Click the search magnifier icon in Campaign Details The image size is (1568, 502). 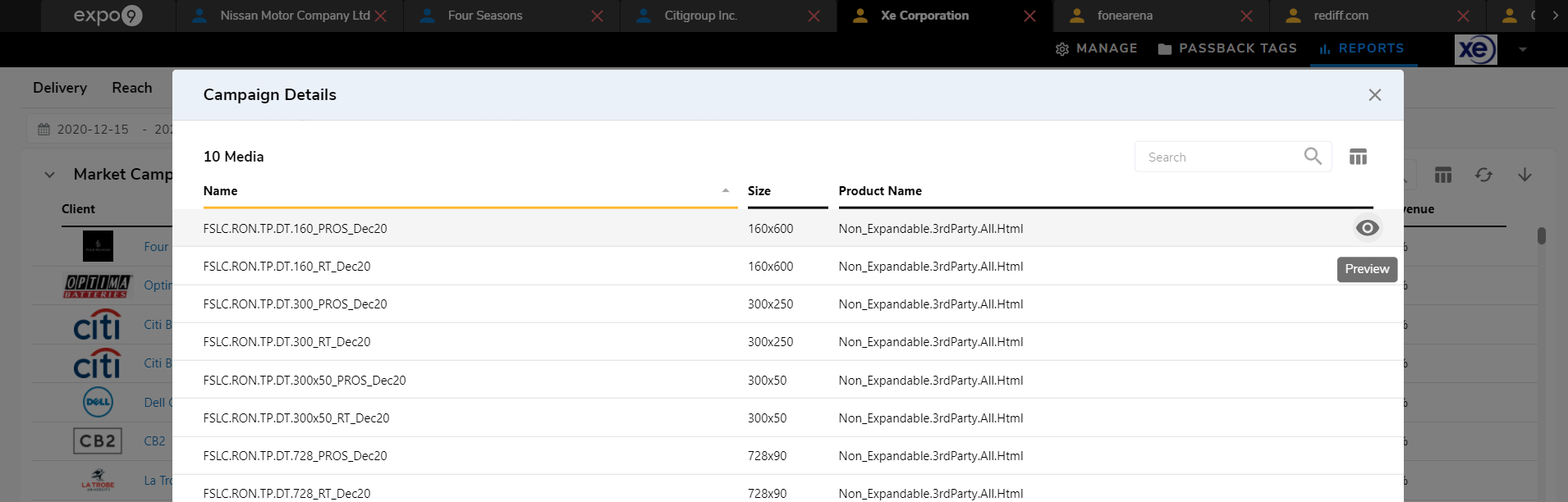(1312, 156)
